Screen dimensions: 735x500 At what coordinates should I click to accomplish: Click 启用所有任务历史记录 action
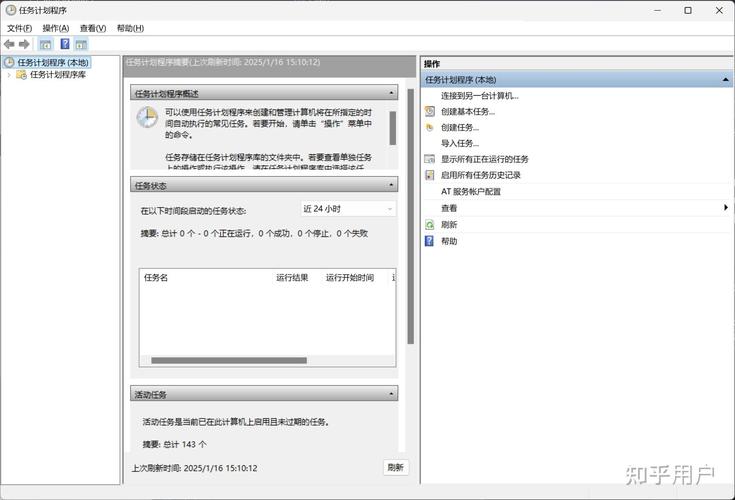click(x=481, y=175)
